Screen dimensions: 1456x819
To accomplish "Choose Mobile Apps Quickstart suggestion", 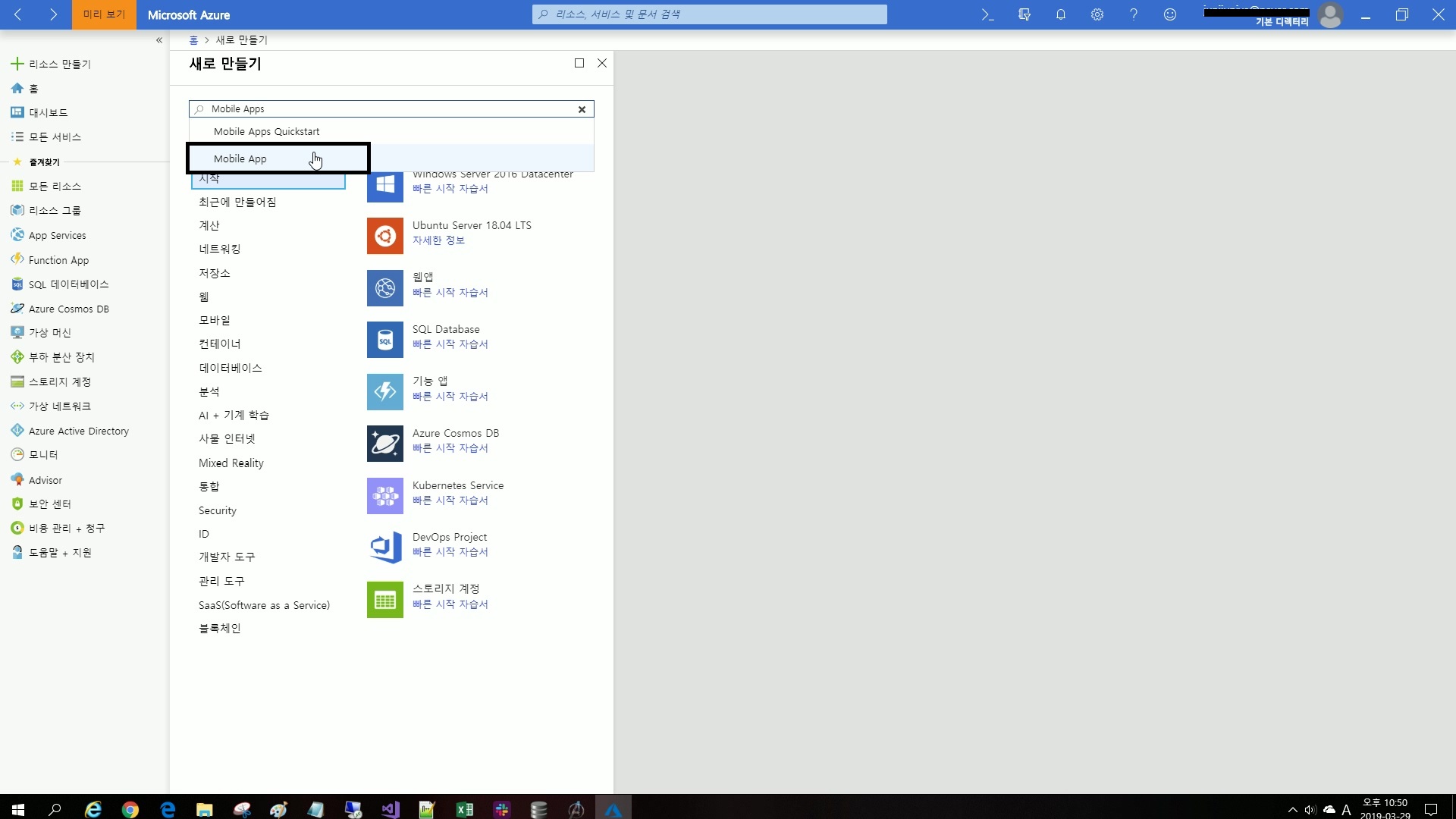I will coord(266,131).
